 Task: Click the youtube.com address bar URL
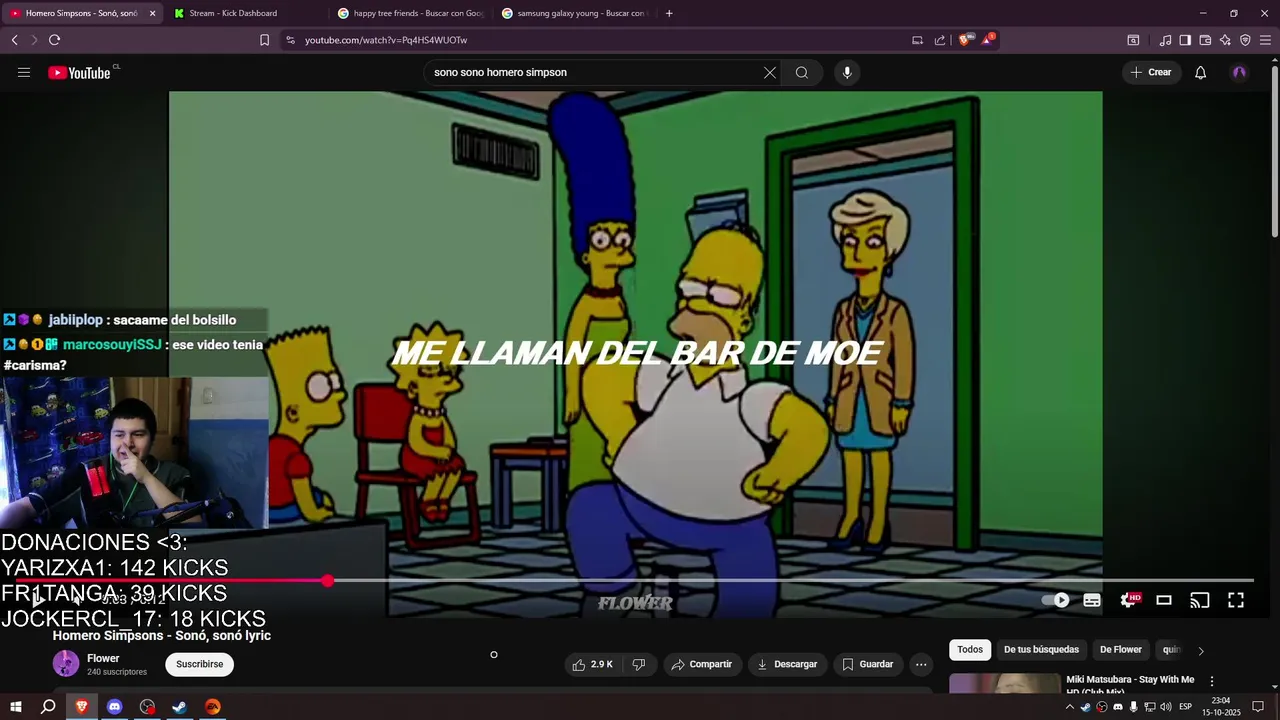pos(386,40)
